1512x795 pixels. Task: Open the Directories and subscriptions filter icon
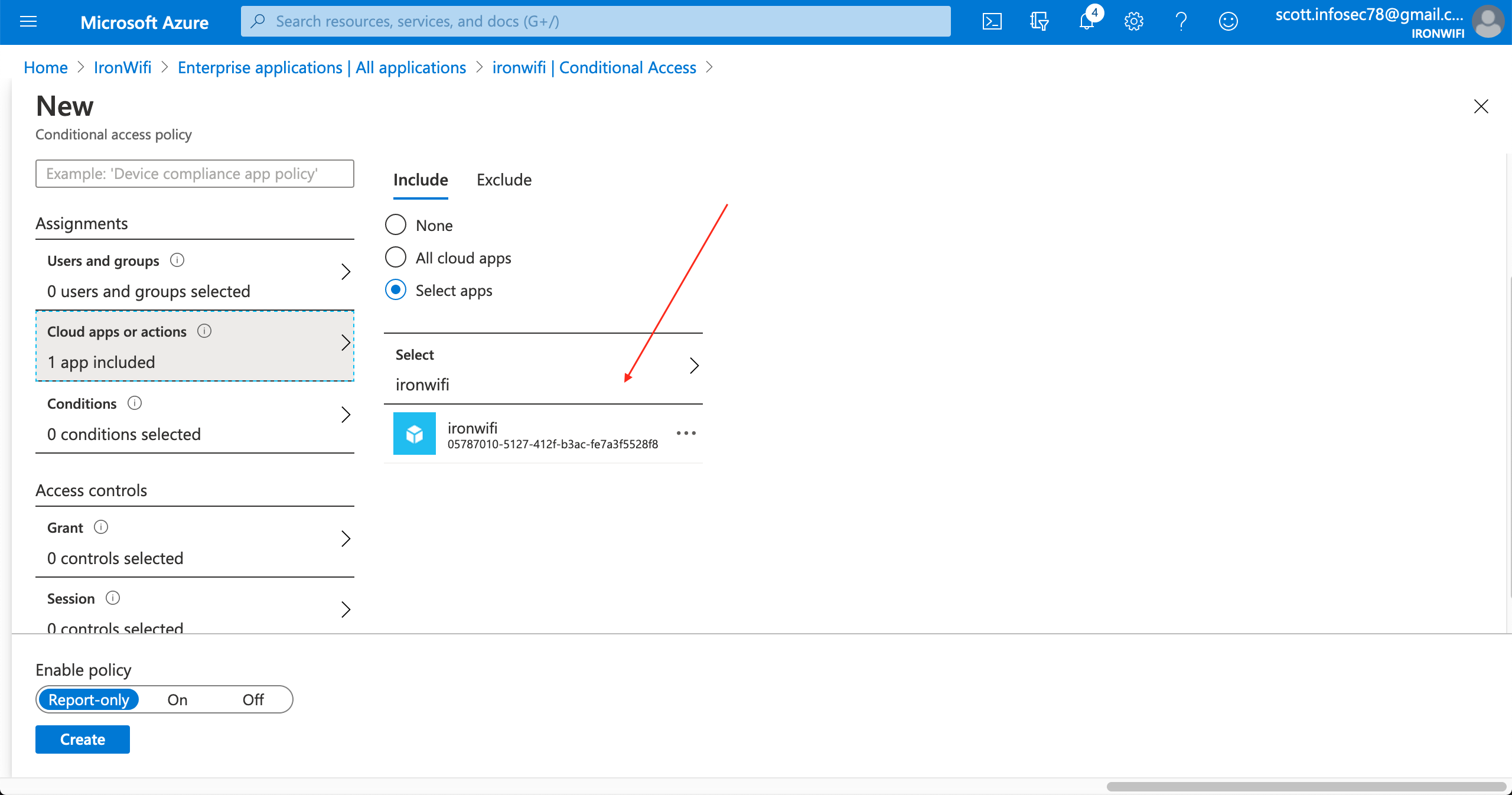pos(1039,21)
